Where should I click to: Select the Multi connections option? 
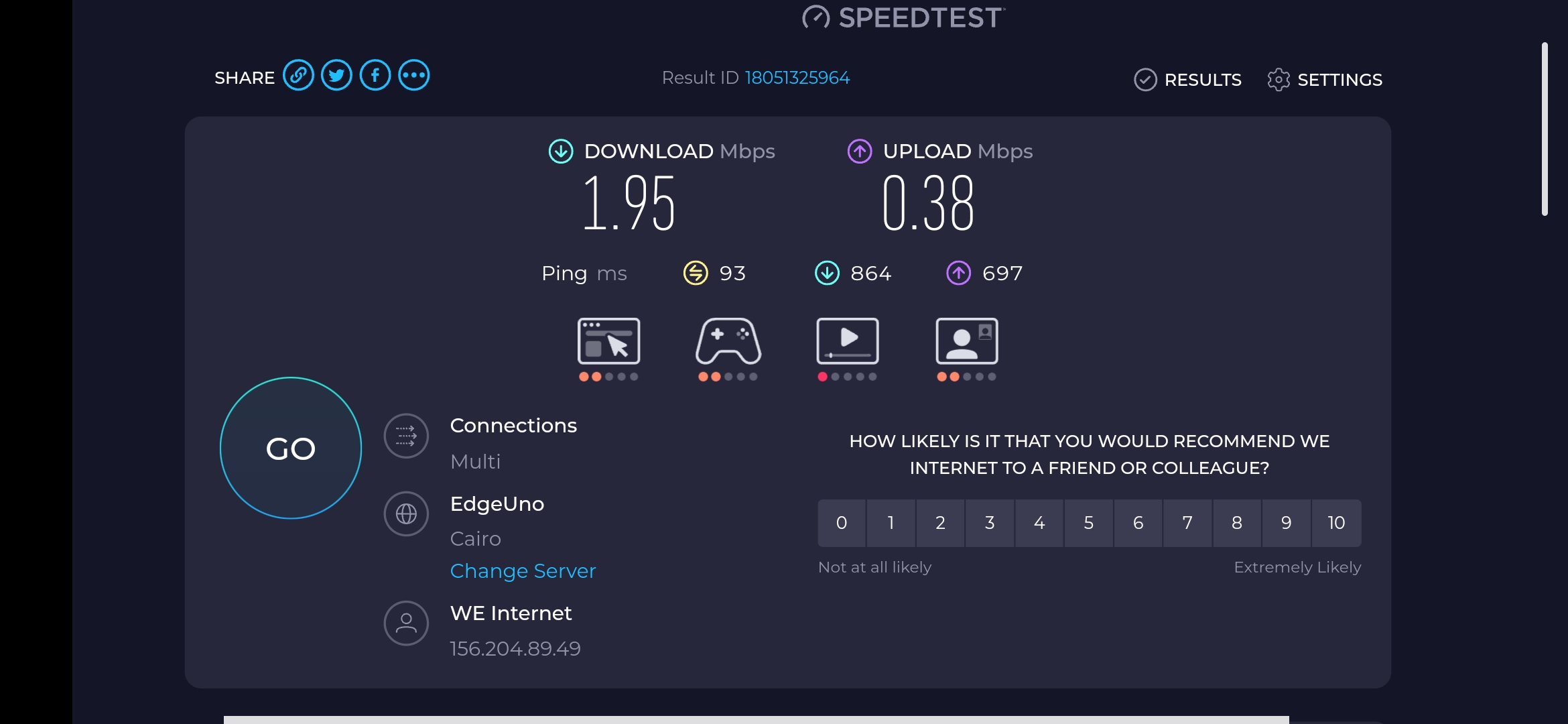tap(475, 462)
